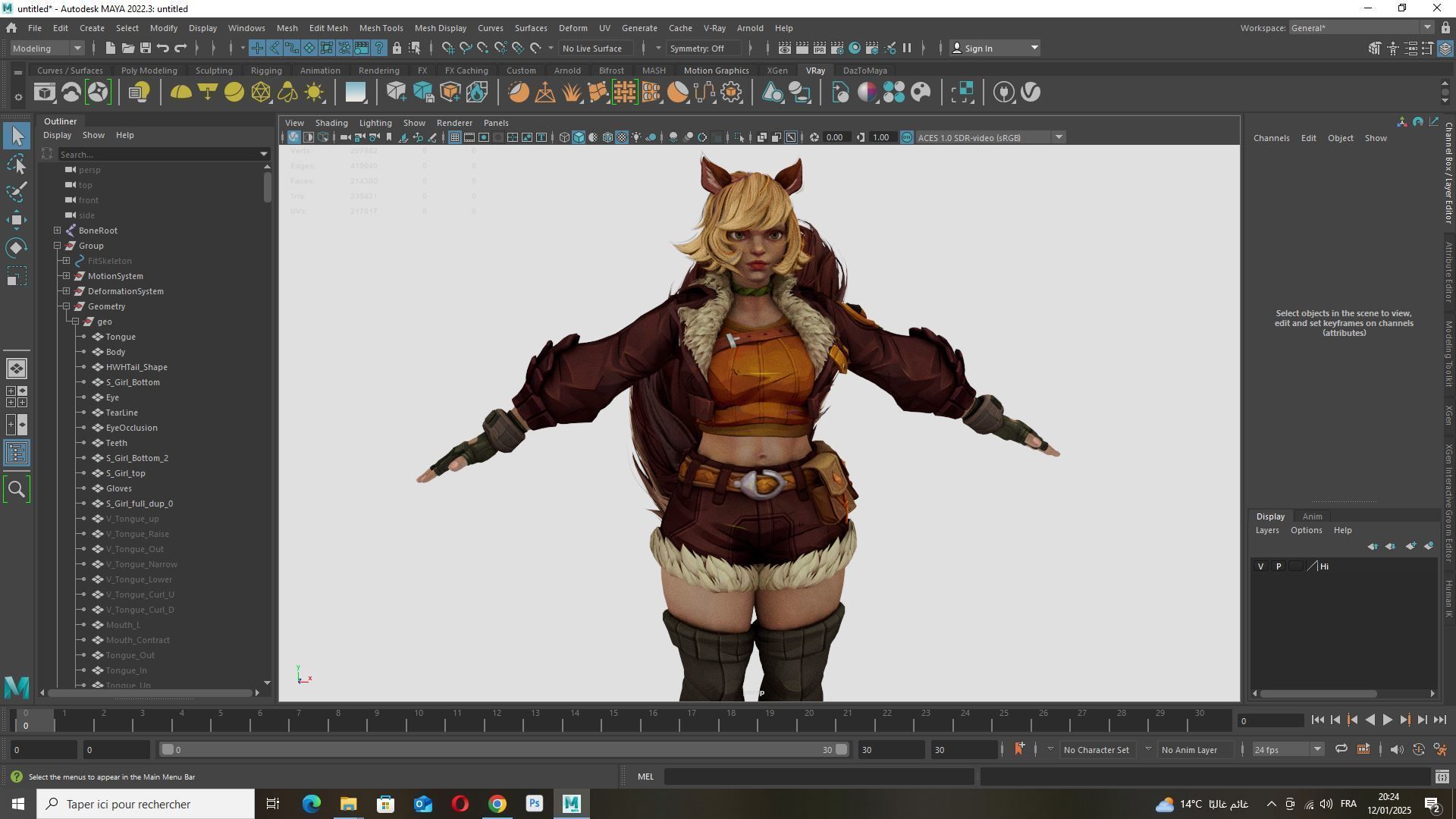Toggle snap to curves

click(466, 49)
